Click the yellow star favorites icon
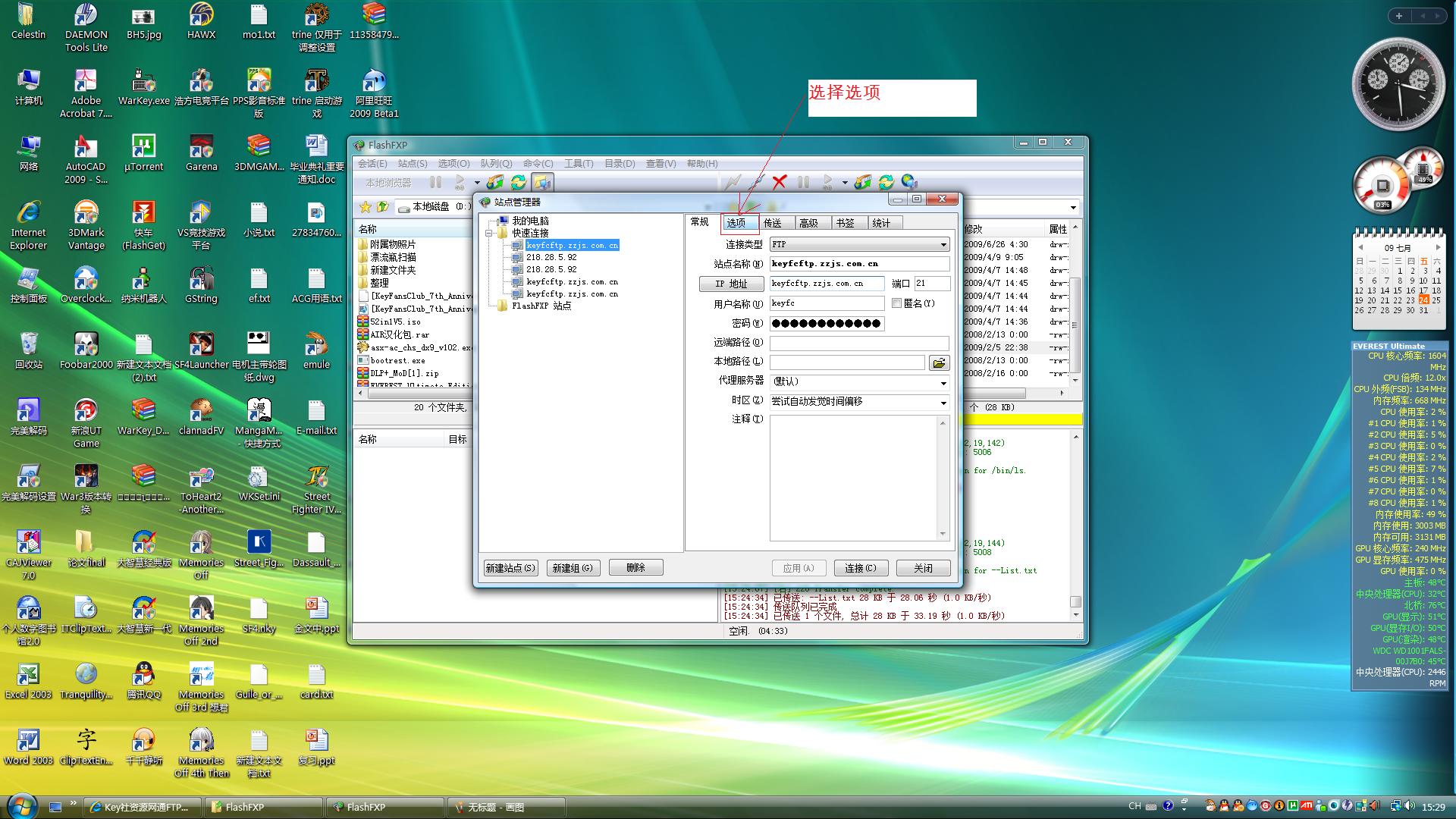The height and width of the screenshot is (819, 1456). tap(366, 206)
